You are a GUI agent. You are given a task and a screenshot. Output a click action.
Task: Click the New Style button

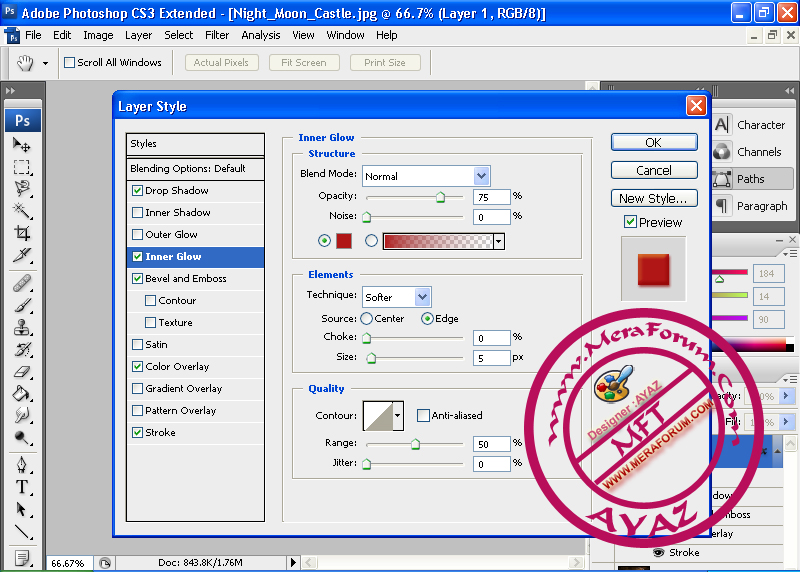coord(654,198)
